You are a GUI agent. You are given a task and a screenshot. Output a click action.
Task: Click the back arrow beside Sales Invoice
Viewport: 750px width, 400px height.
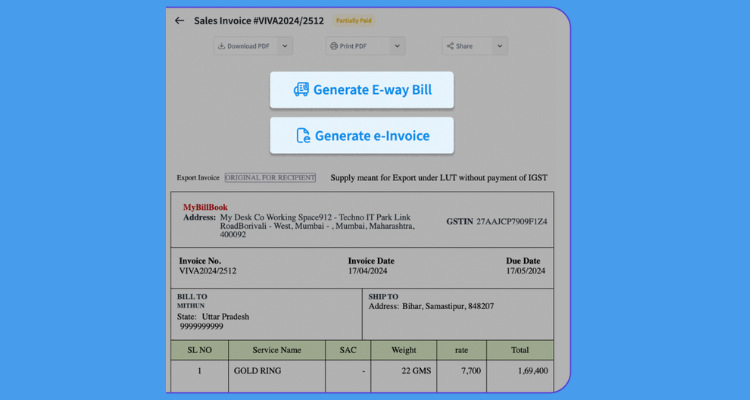[179, 20]
